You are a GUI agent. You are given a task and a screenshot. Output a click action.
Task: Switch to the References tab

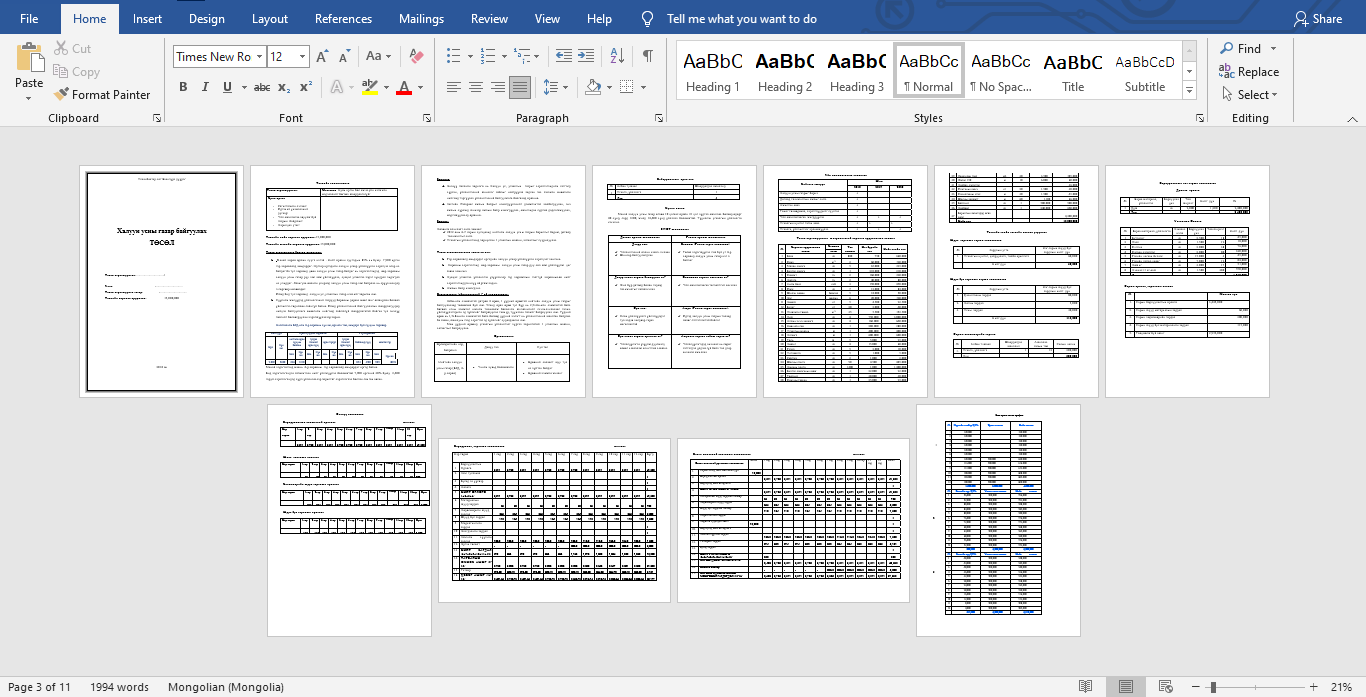click(x=344, y=19)
